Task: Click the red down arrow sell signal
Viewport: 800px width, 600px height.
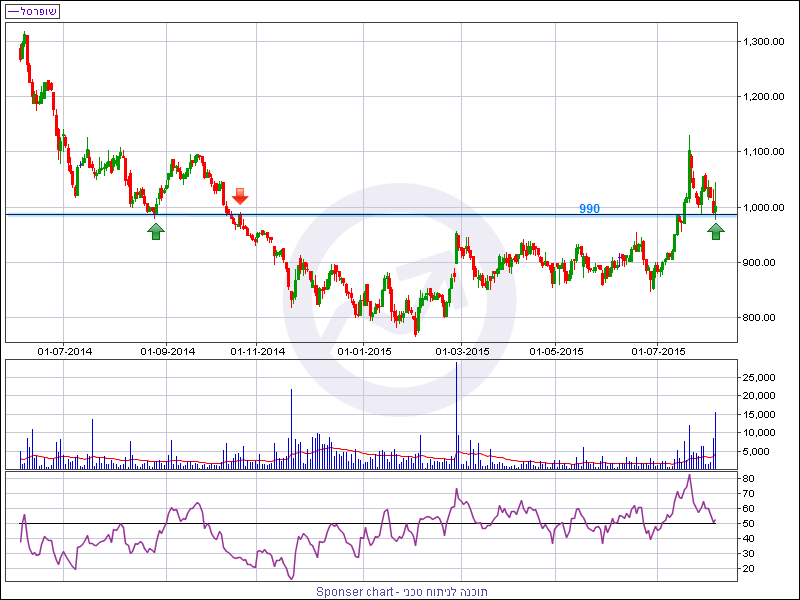Action: pos(240,195)
